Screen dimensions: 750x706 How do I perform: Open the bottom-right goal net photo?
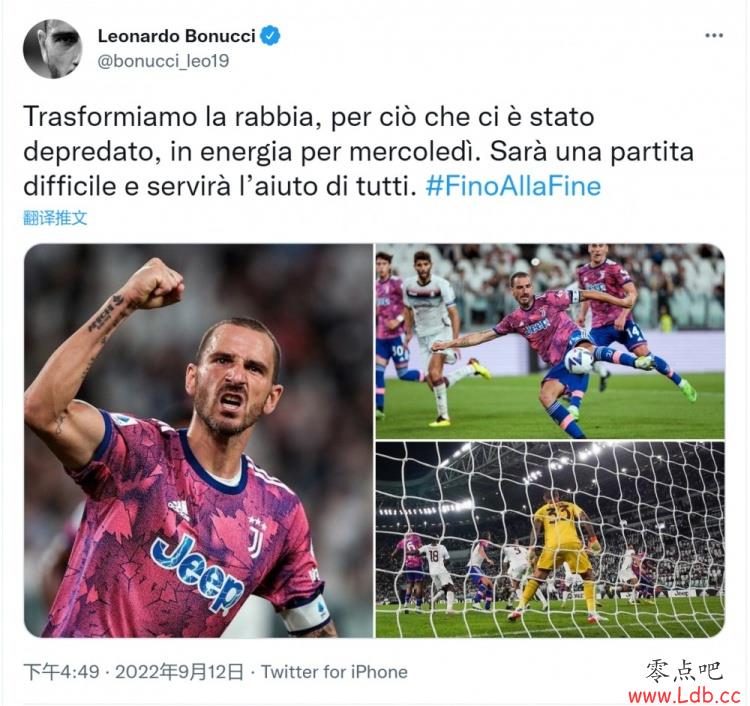550,540
